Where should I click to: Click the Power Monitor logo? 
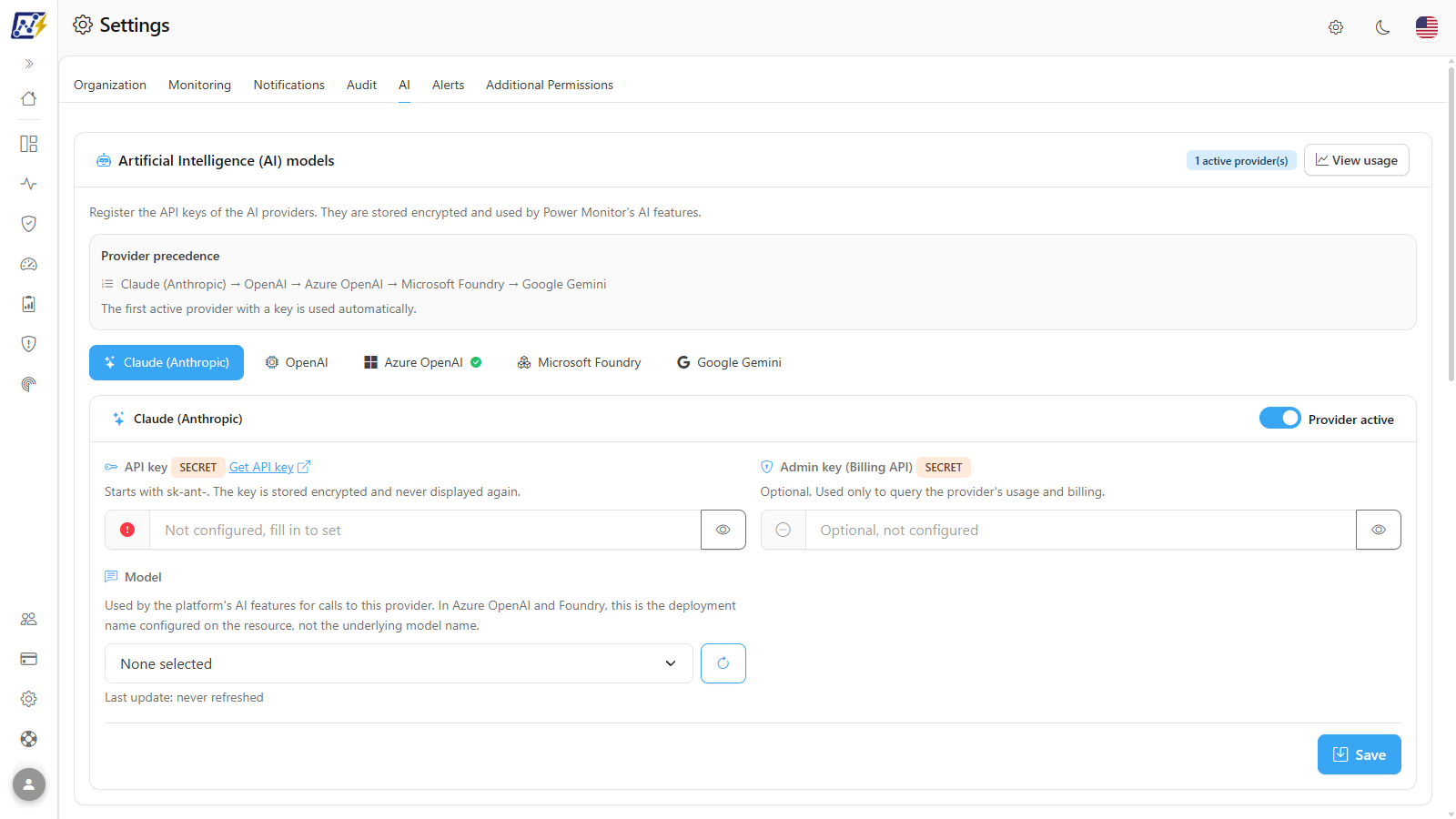click(29, 25)
